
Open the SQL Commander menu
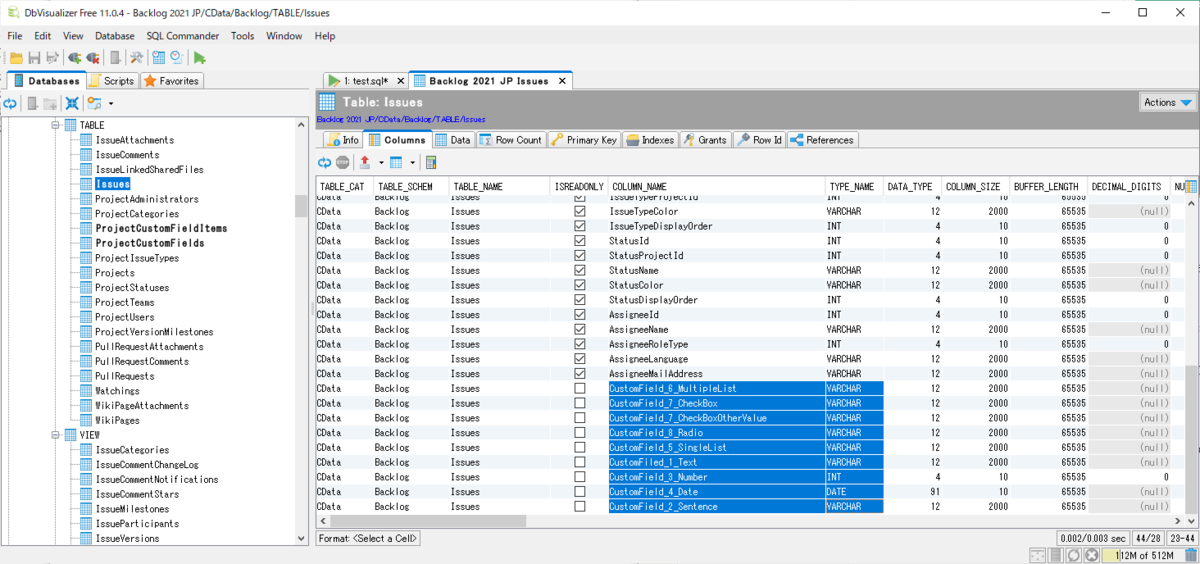pos(182,36)
